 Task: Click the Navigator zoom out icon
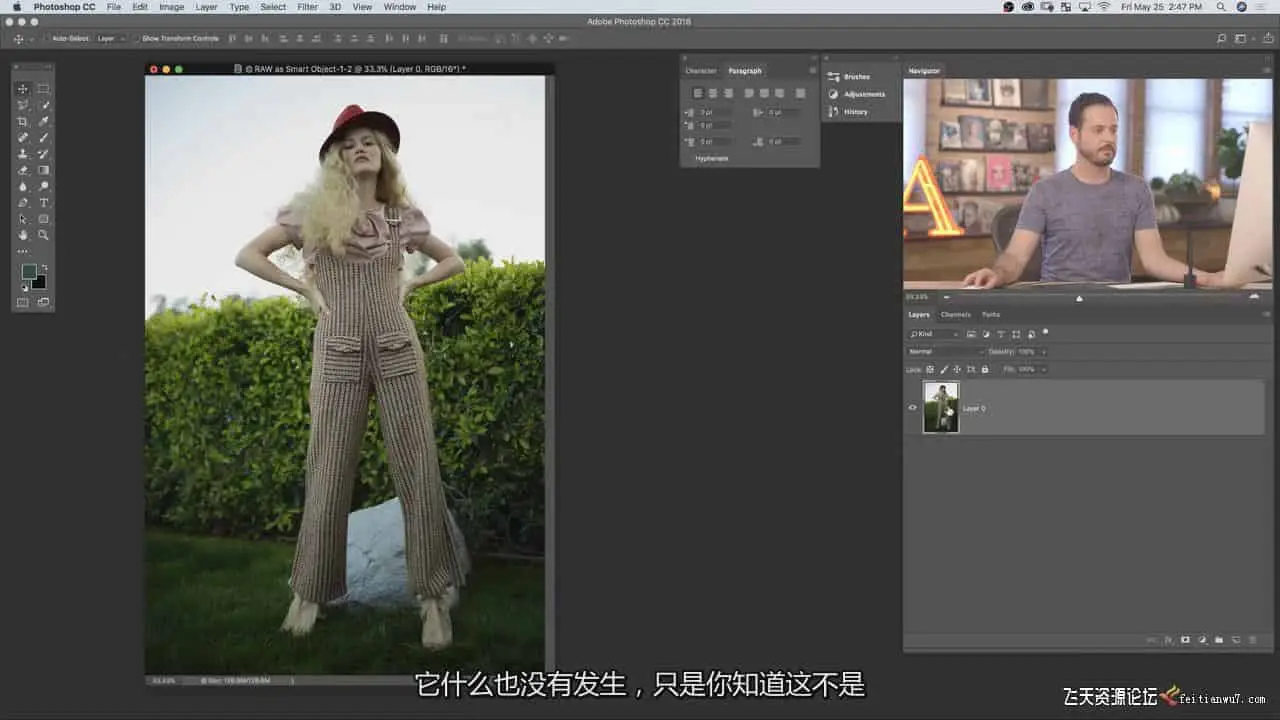click(x=945, y=297)
